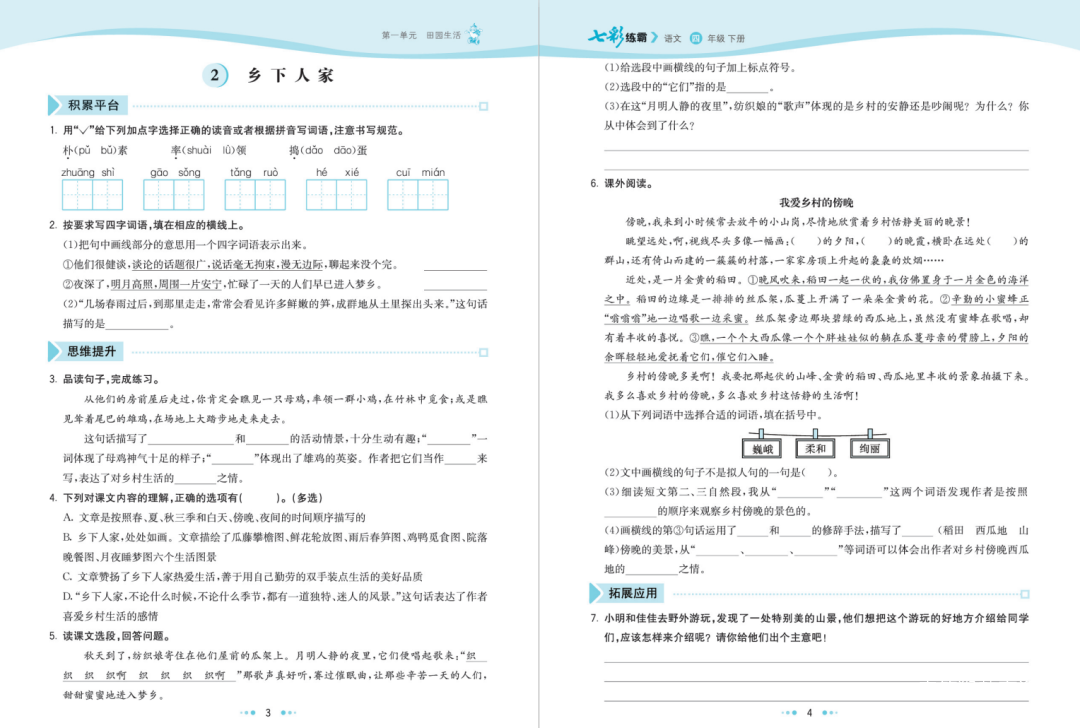The height and width of the screenshot is (728, 1080).
Task: Click the circled 四 grade badge
Action: (695, 39)
